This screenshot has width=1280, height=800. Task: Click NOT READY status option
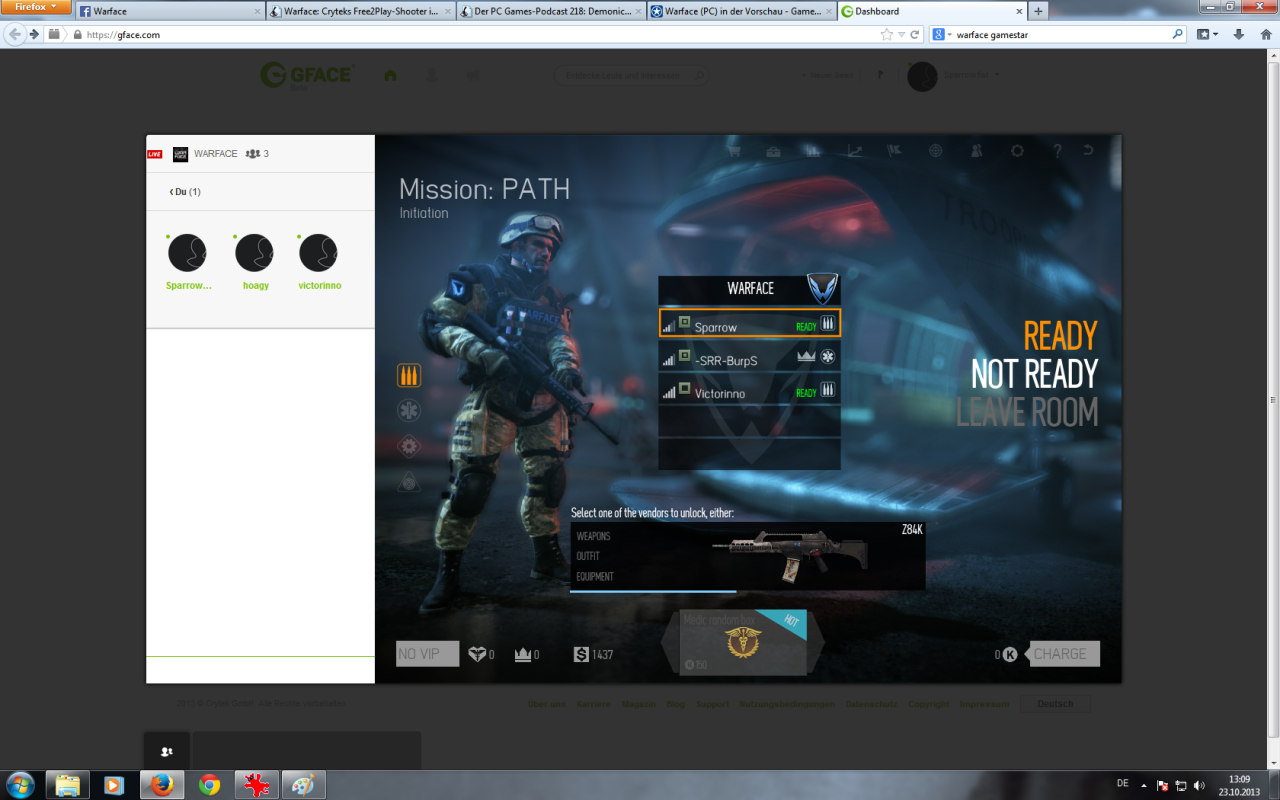tap(1034, 374)
